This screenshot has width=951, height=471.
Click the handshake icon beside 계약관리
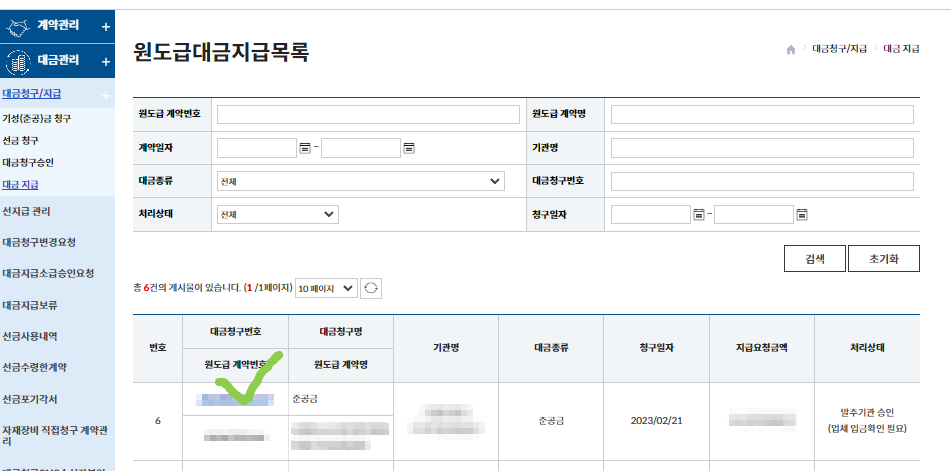click(18, 27)
